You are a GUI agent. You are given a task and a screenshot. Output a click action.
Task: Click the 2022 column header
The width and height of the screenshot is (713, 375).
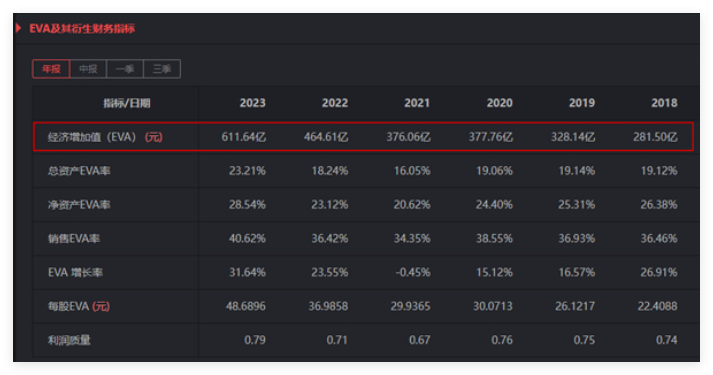[x=335, y=103]
